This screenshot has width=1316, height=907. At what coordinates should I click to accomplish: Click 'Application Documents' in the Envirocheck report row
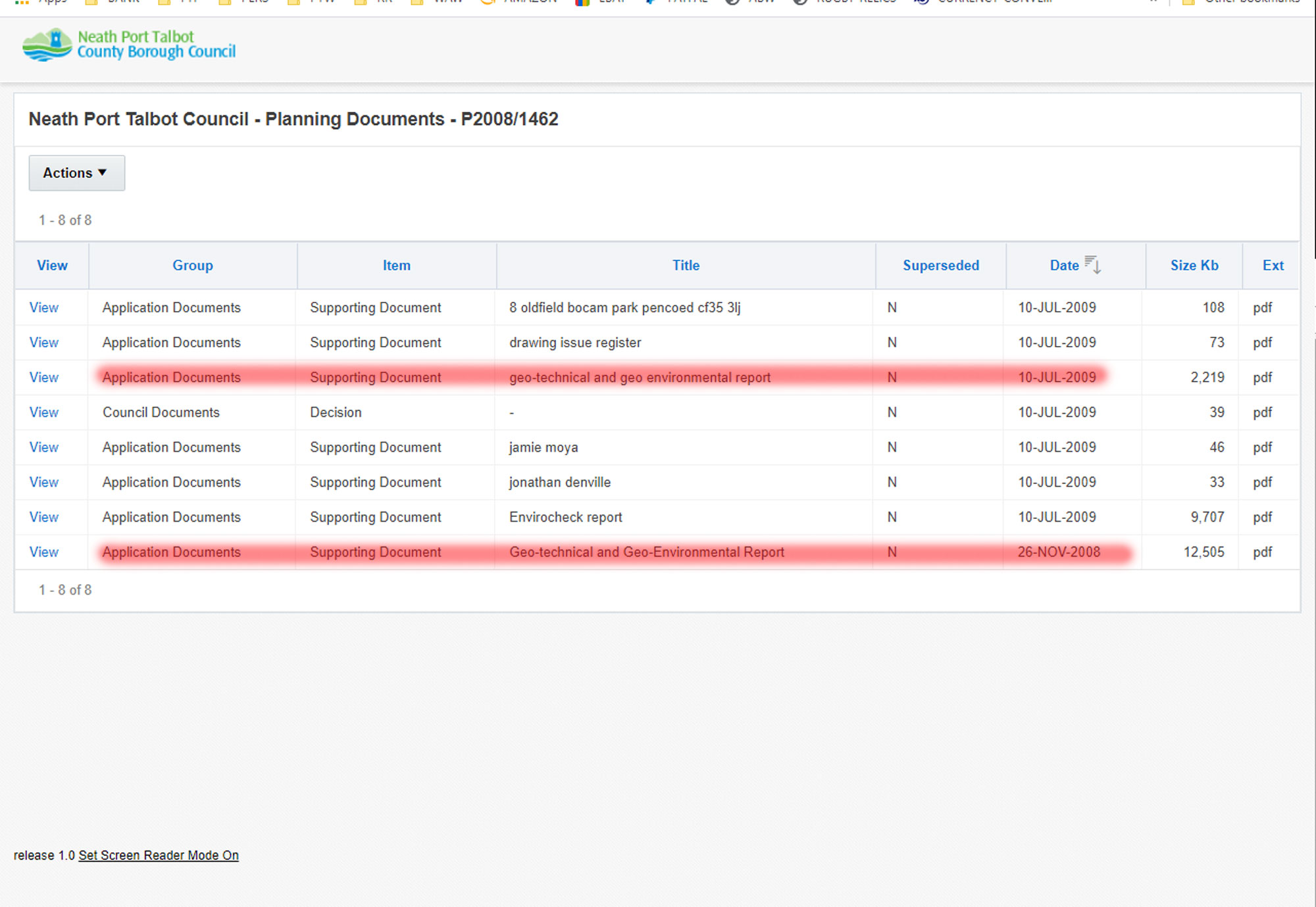pos(172,517)
